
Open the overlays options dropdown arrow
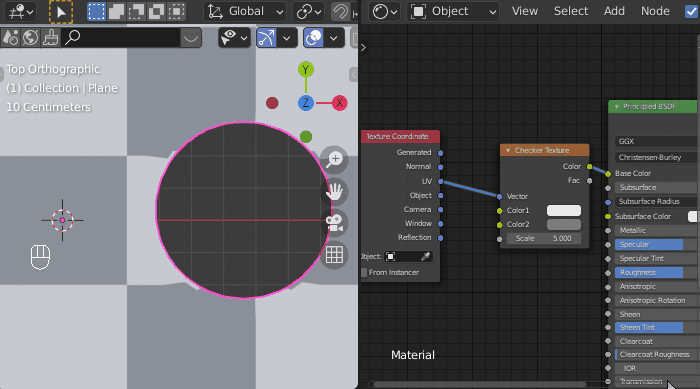pos(333,38)
